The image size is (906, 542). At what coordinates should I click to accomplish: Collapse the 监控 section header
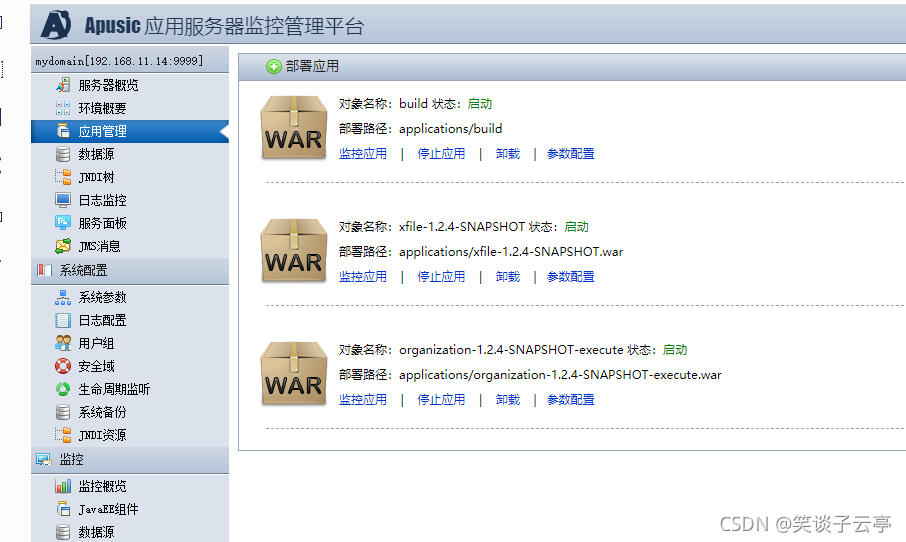click(x=130, y=460)
